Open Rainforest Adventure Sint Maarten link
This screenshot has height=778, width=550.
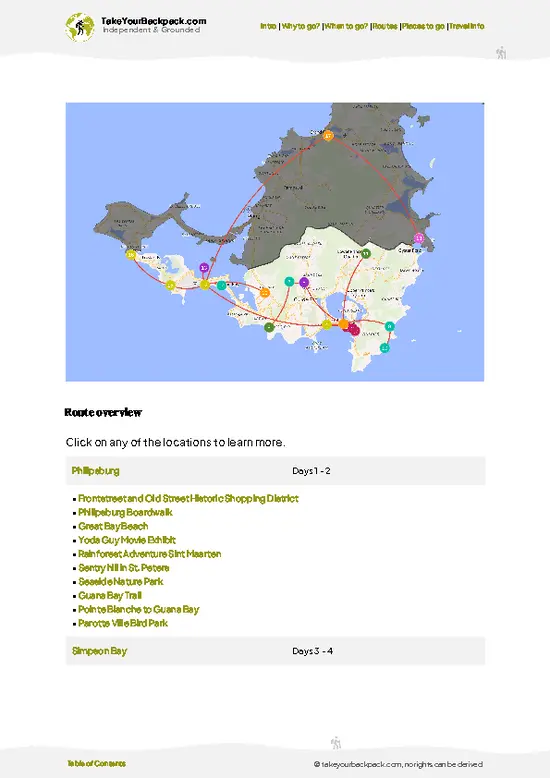tap(149, 554)
